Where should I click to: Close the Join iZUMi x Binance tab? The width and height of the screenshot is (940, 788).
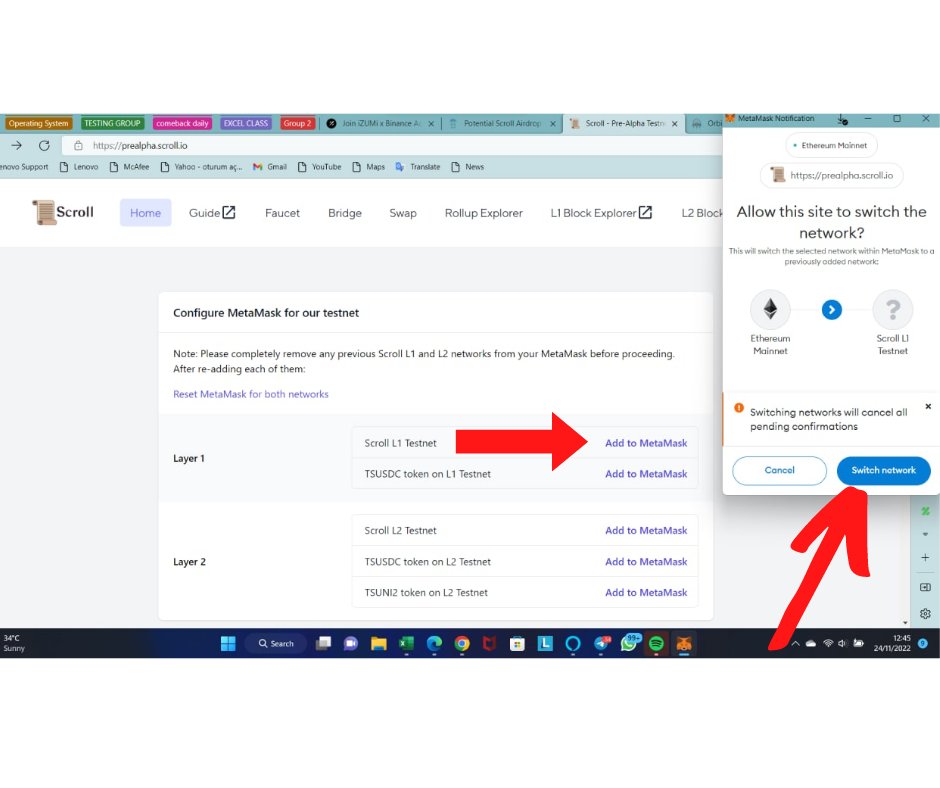point(430,124)
